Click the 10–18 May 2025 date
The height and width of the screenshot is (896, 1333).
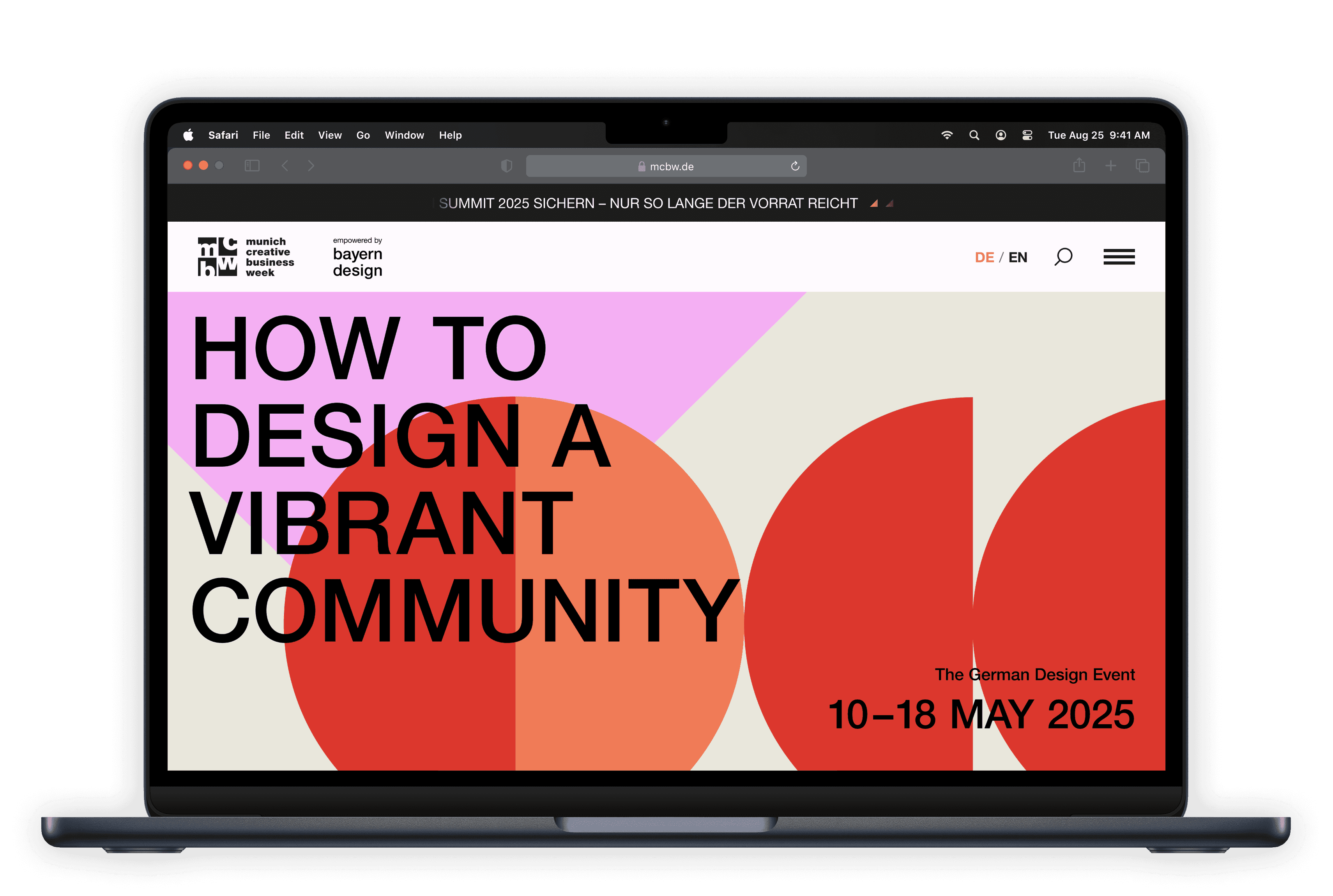[981, 714]
